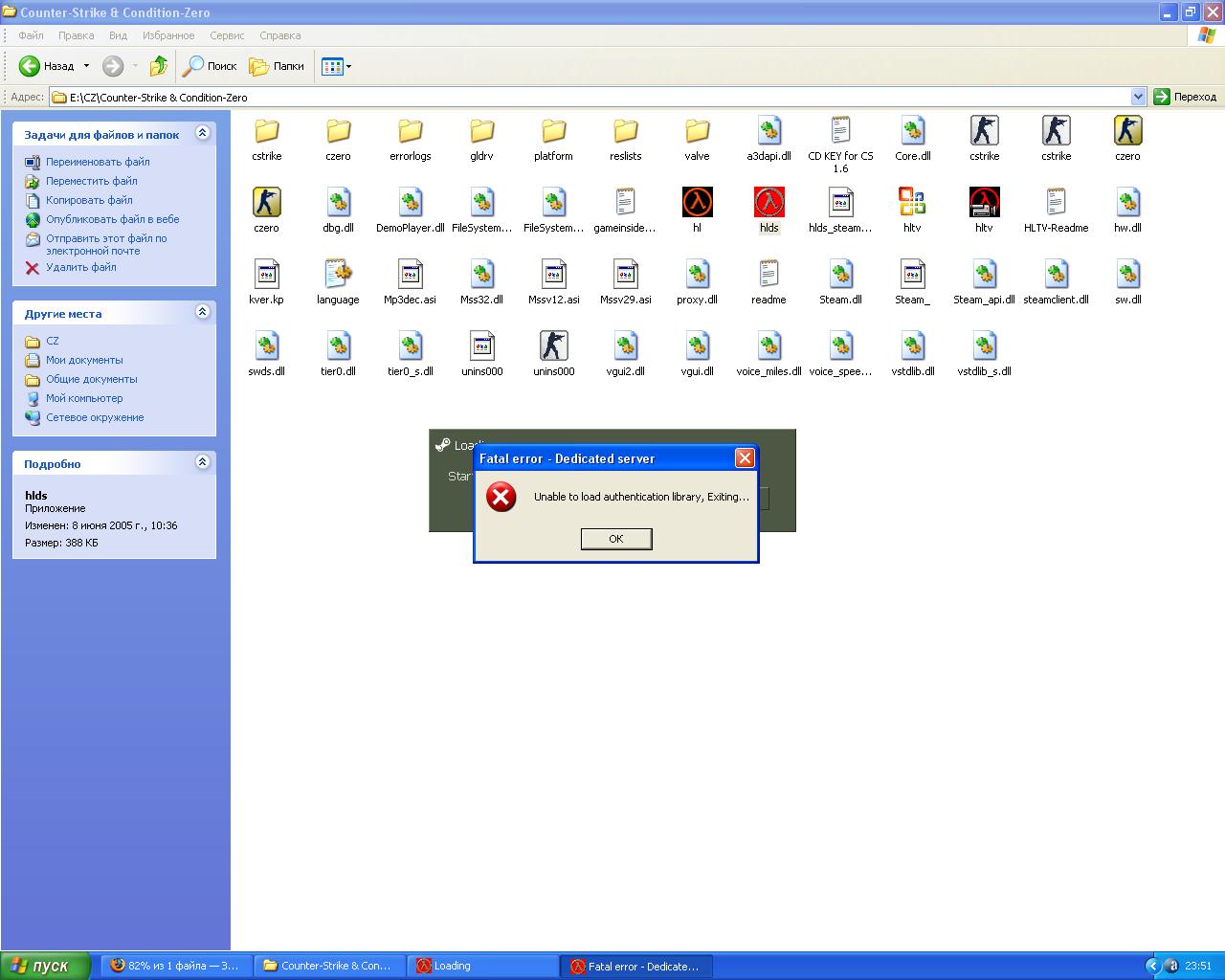
Task: Click Опубликовать файл в вебе
Action: [113, 219]
